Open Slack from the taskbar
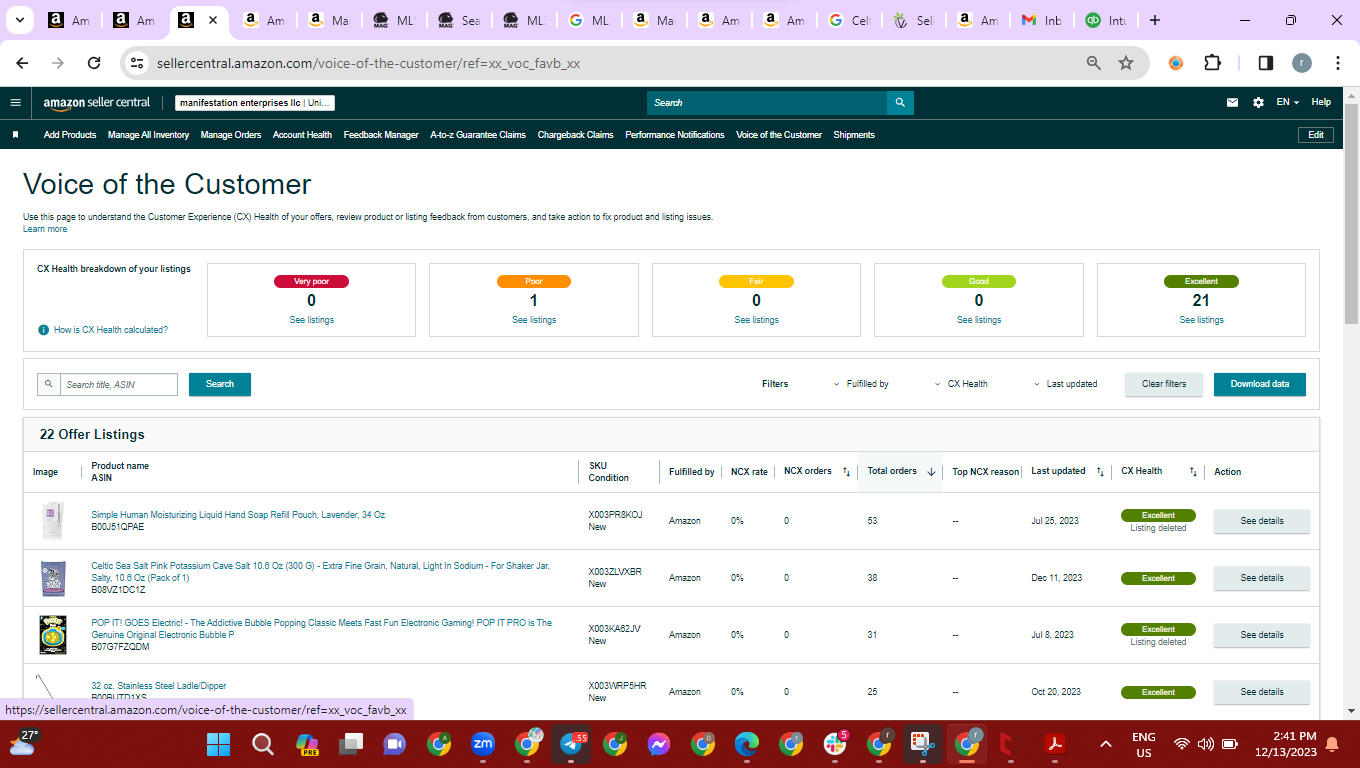 [x=835, y=744]
